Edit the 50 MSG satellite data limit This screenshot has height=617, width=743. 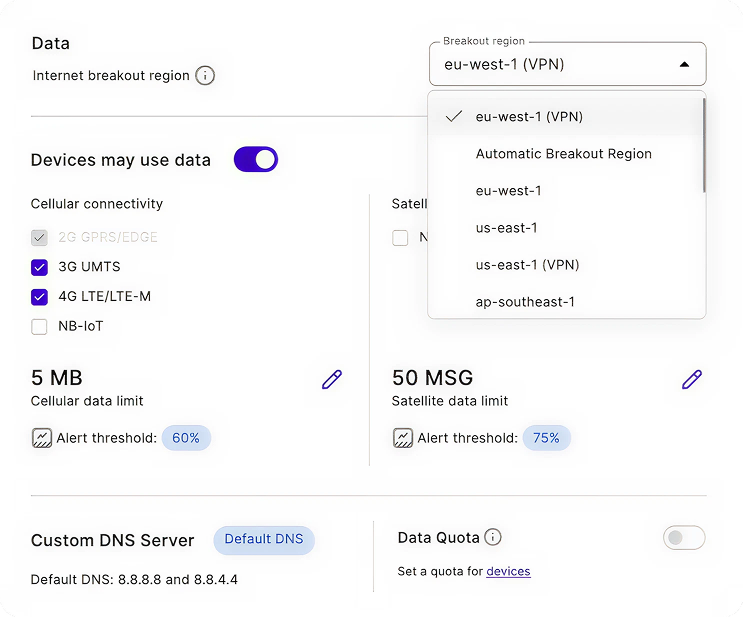click(x=692, y=379)
